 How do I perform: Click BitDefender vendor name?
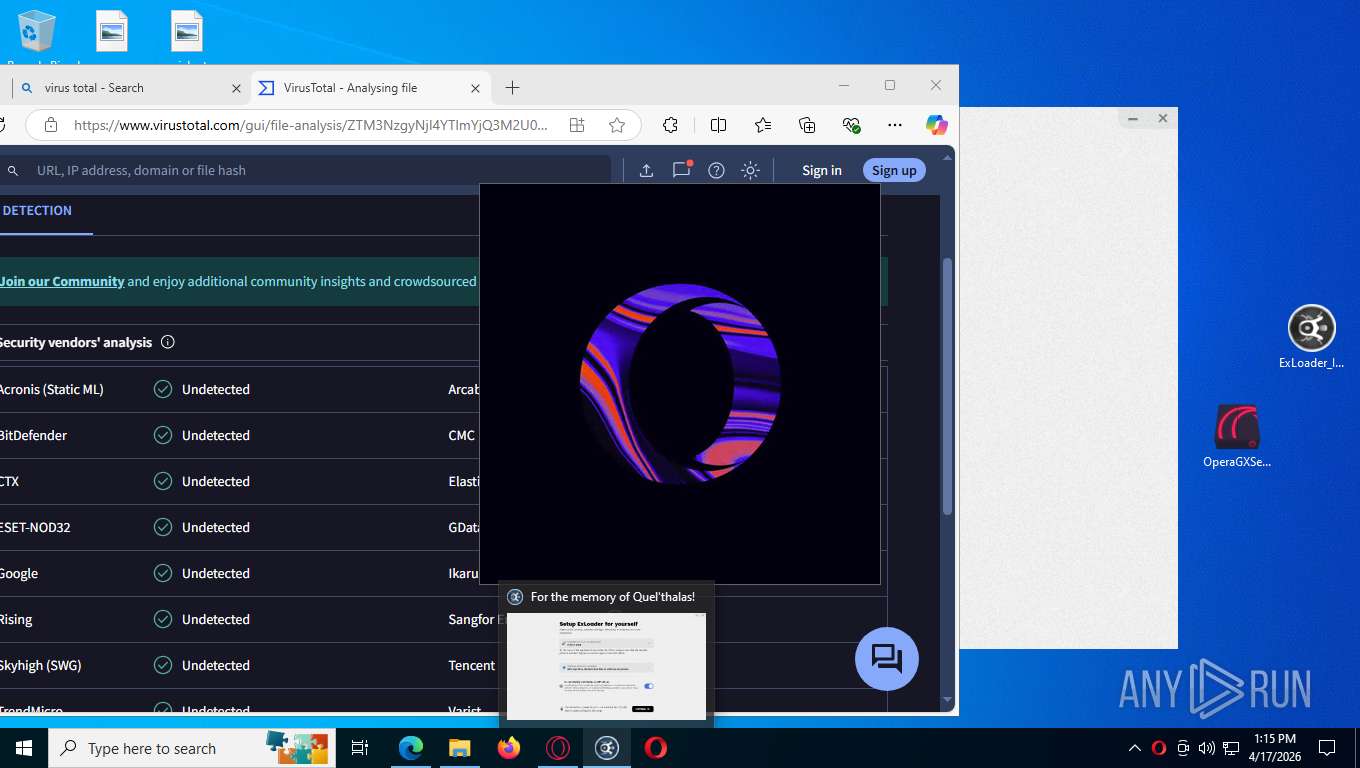33,435
